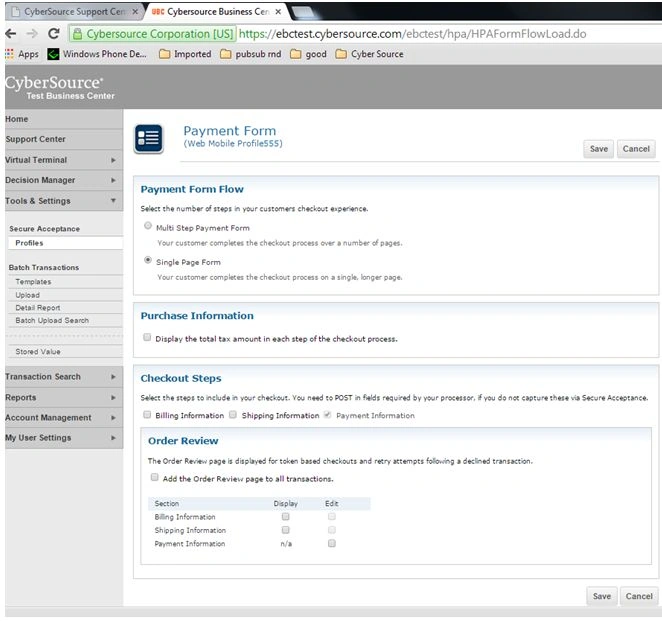Click the bottom Save button

click(602, 596)
